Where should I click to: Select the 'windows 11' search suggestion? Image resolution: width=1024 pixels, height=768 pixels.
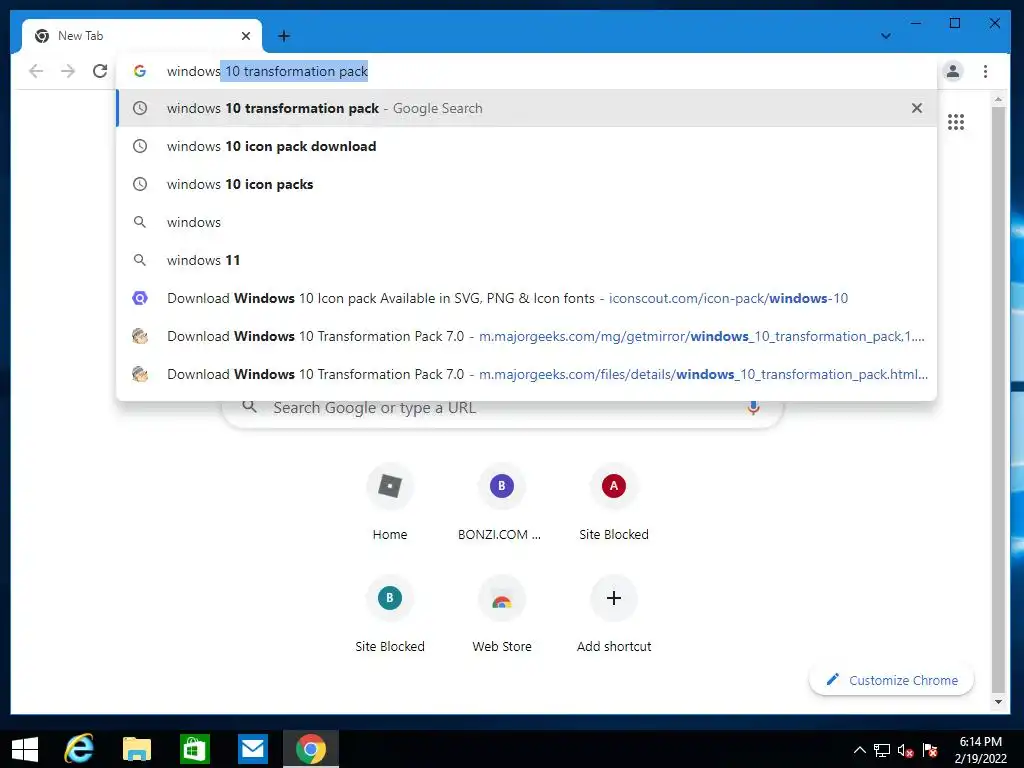tap(526, 260)
